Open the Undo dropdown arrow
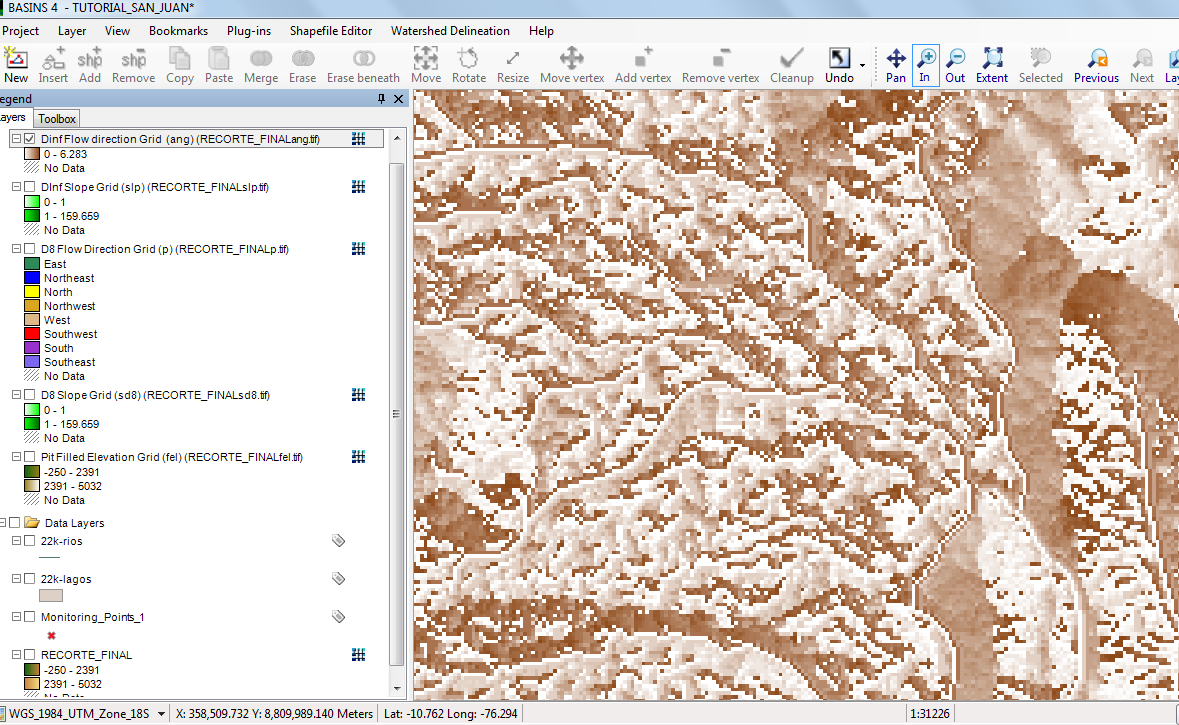Image resolution: width=1179 pixels, height=725 pixels. point(862,65)
